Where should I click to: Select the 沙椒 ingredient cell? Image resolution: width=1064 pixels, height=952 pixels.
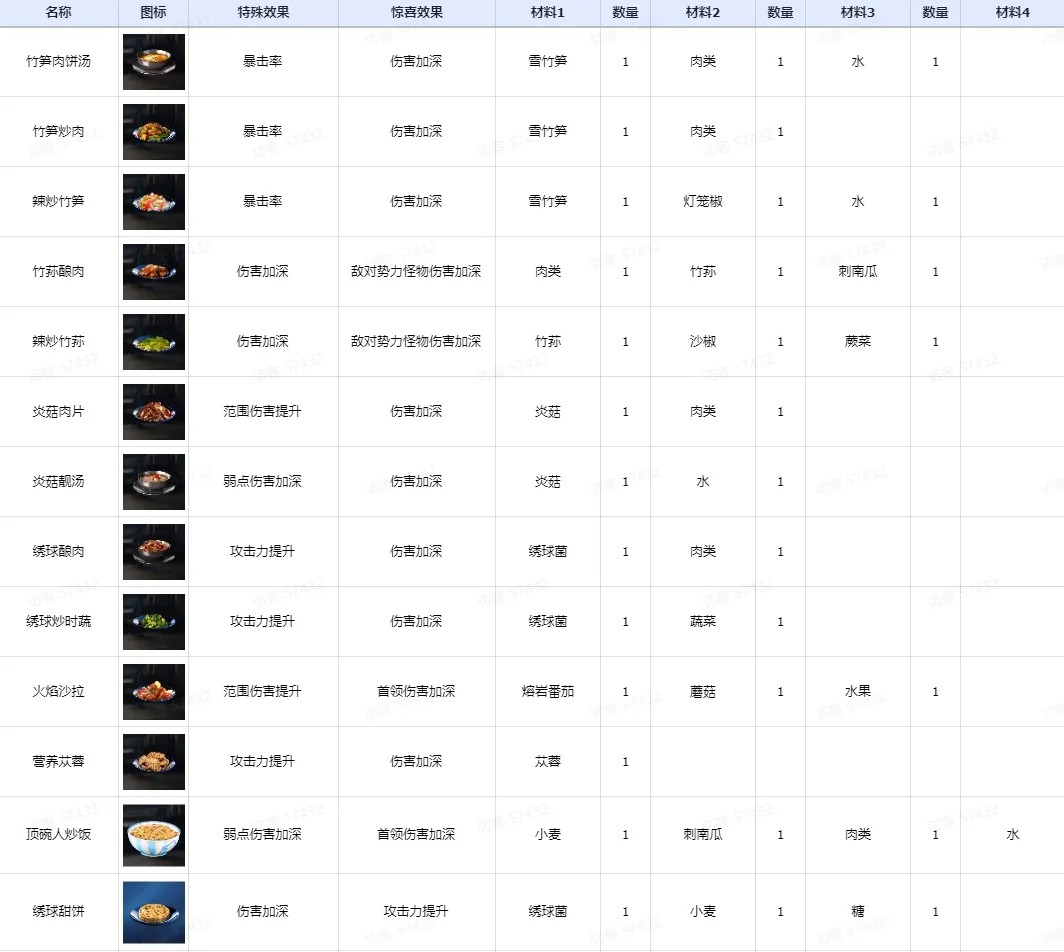(x=702, y=341)
